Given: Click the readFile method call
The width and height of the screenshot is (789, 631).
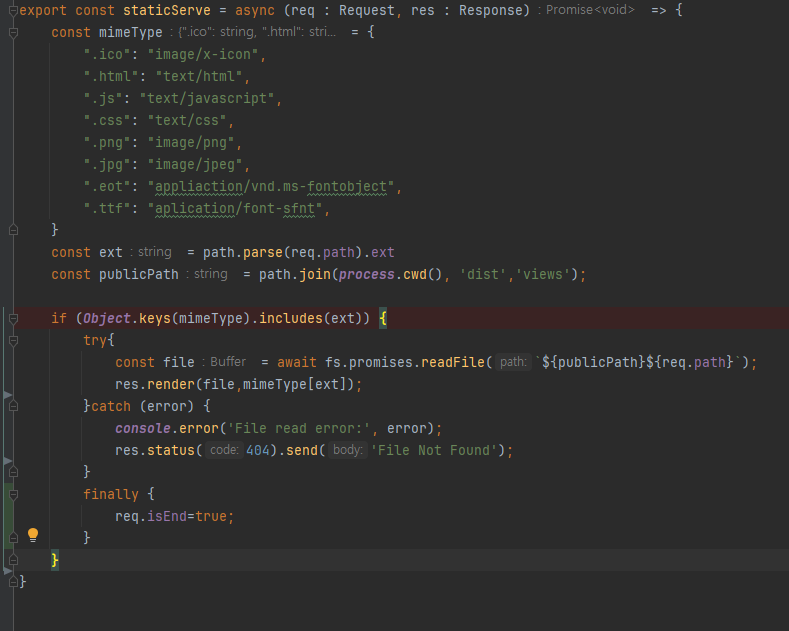Looking at the screenshot, I should (x=452, y=362).
